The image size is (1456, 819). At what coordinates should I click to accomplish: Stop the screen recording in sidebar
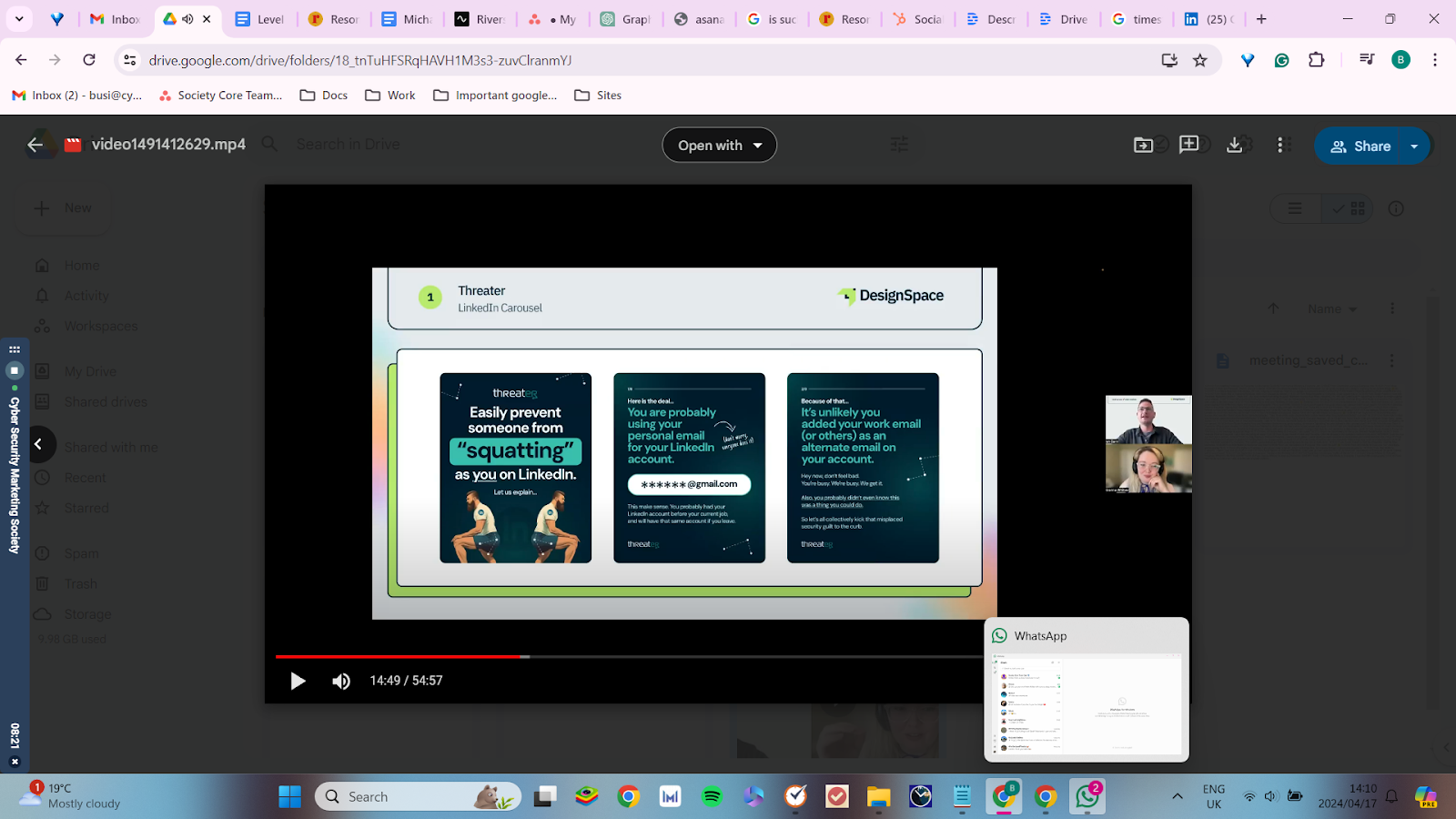click(15, 370)
